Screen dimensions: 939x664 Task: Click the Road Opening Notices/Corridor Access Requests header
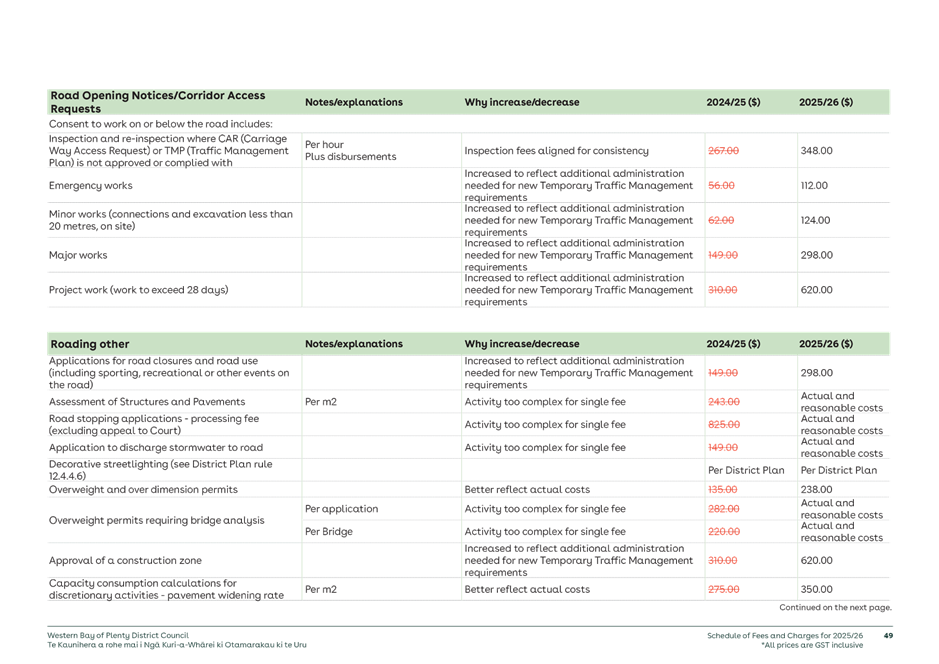157,102
